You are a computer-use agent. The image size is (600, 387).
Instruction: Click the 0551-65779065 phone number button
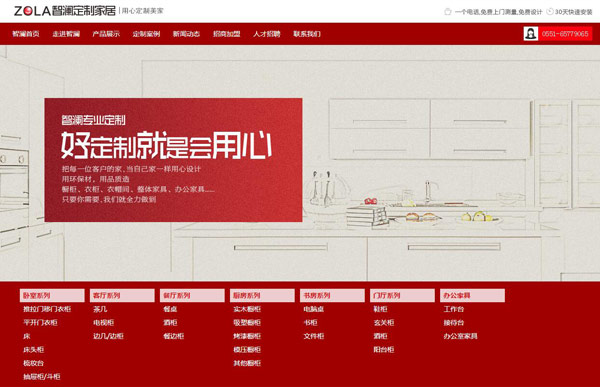[565, 34]
